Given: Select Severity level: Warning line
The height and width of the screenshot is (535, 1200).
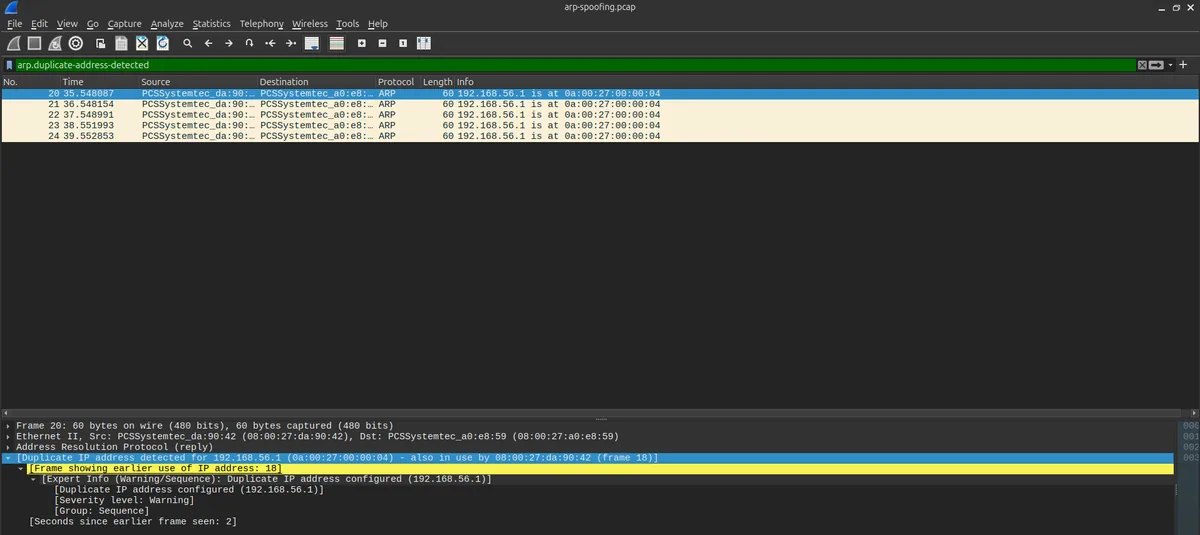Looking at the screenshot, I should 124,500.
